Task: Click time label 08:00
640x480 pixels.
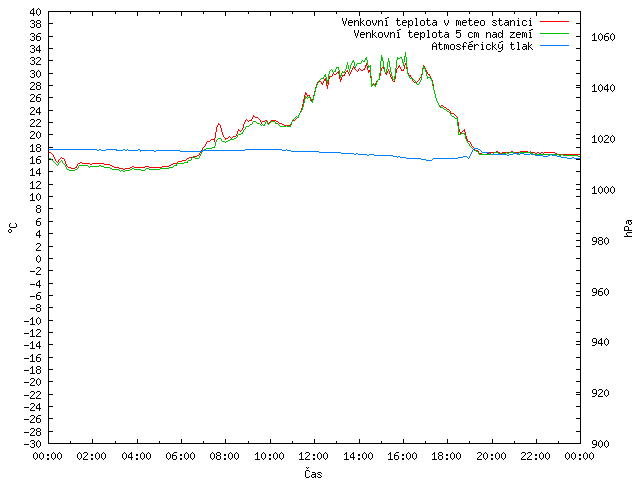Action: click(225, 456)
